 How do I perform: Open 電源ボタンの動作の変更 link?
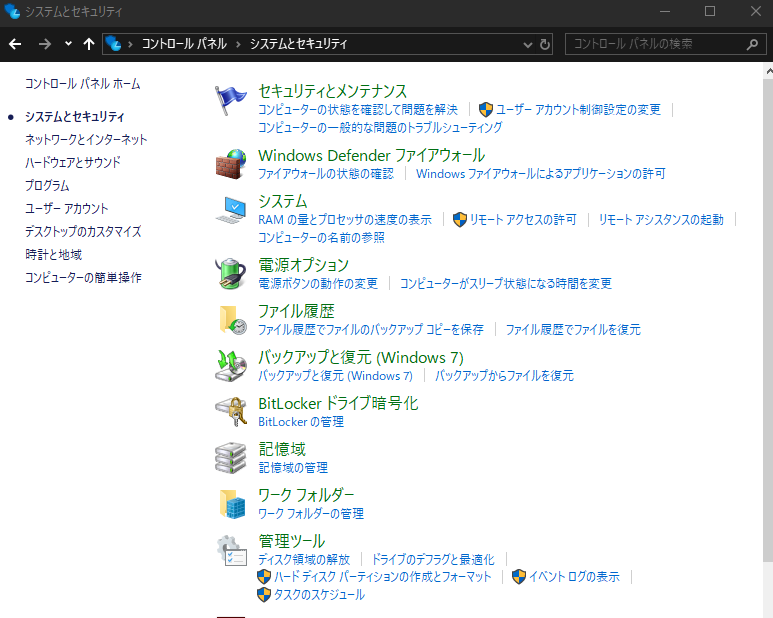coord(318,283)
